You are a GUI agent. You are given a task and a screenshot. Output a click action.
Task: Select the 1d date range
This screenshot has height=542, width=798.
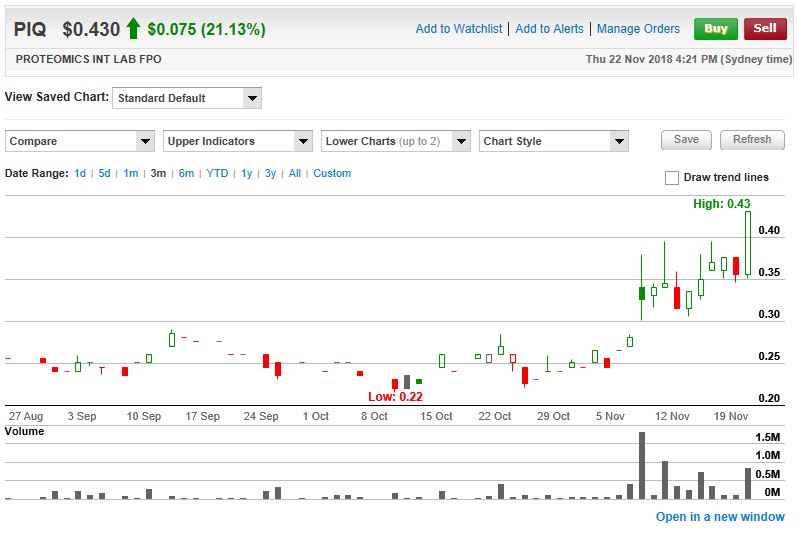click(x=80, y=173)
